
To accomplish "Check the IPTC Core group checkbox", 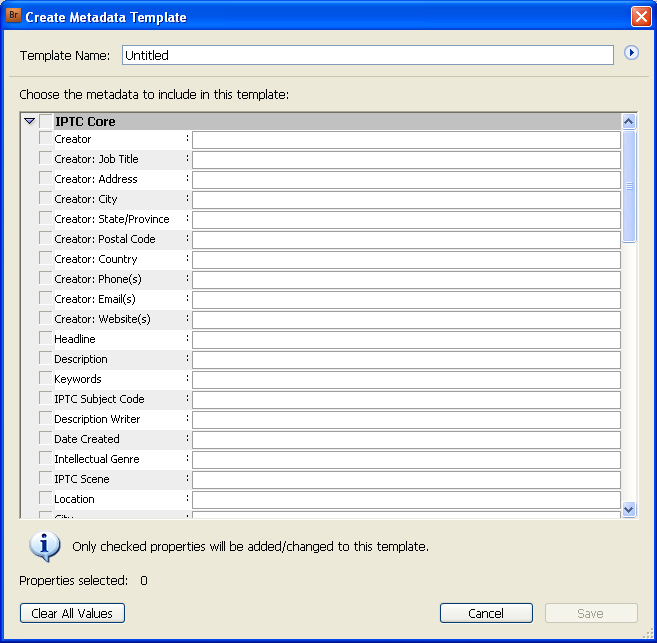I will pyautogui.click(x=46, y=121).
